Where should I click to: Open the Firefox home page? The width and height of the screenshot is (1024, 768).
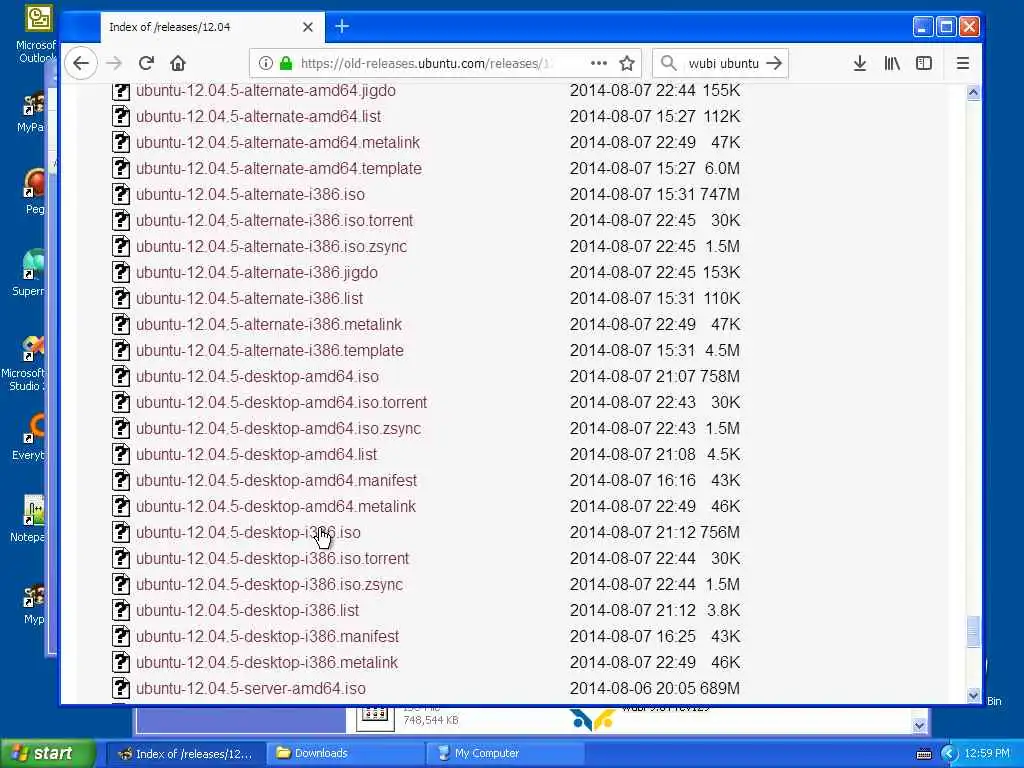click(178, 63)
